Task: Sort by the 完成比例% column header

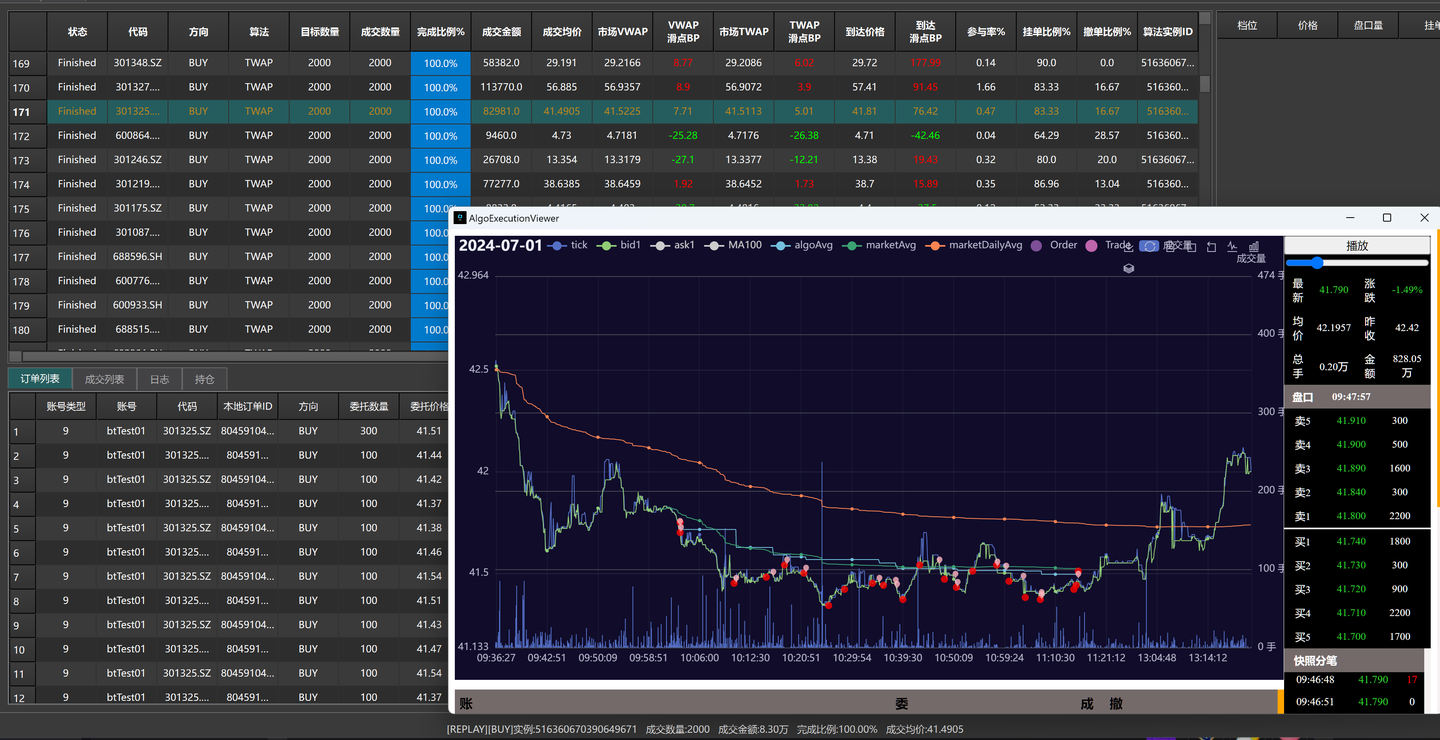Action: click(440, 32)
